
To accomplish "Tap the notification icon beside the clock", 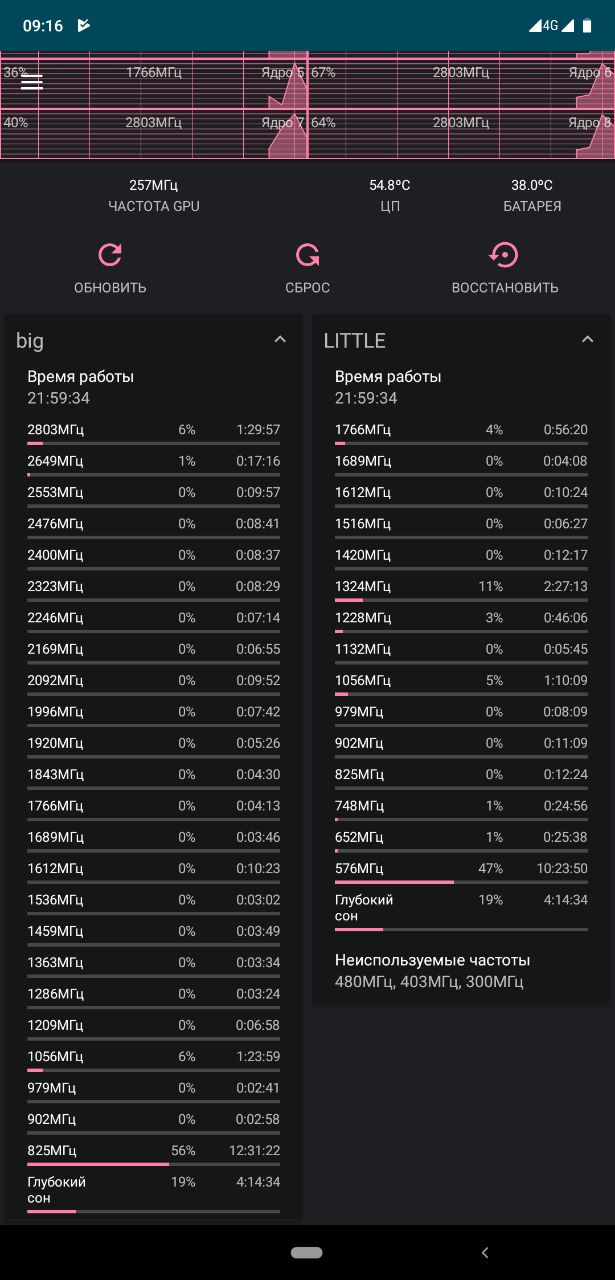I will pos(84,26).
